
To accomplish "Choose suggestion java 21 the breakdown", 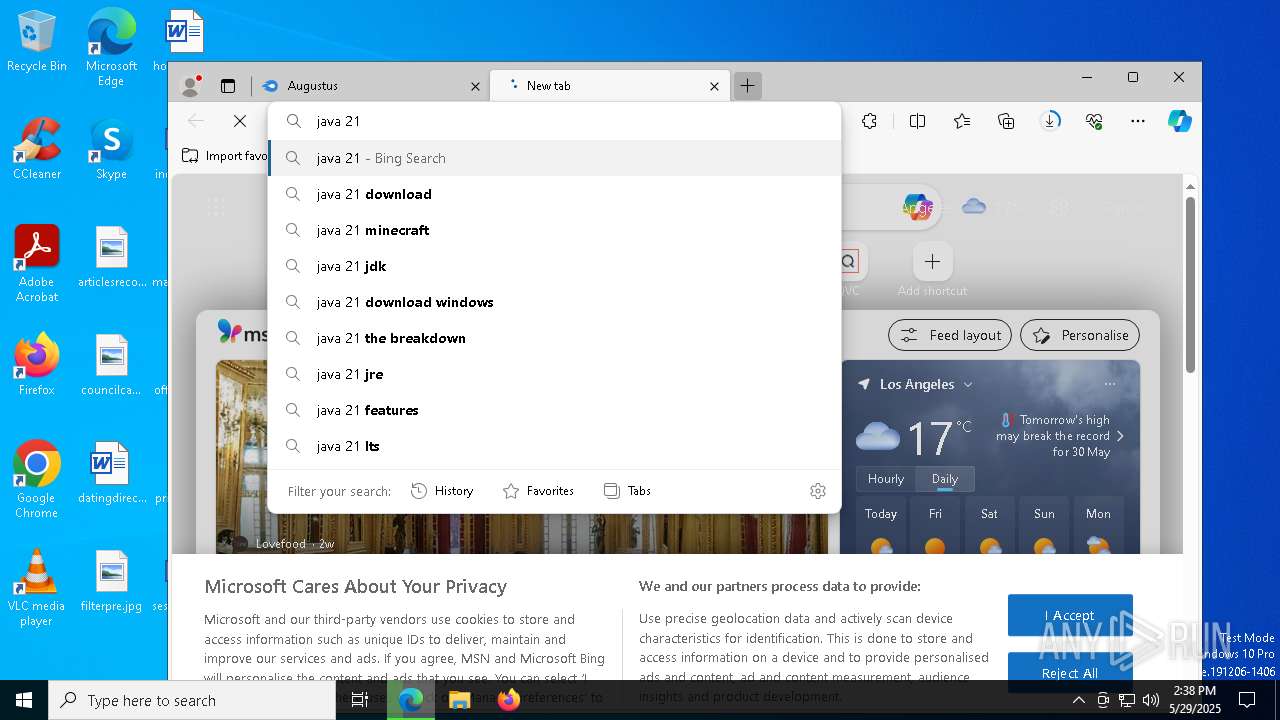I will click(555, 338).
